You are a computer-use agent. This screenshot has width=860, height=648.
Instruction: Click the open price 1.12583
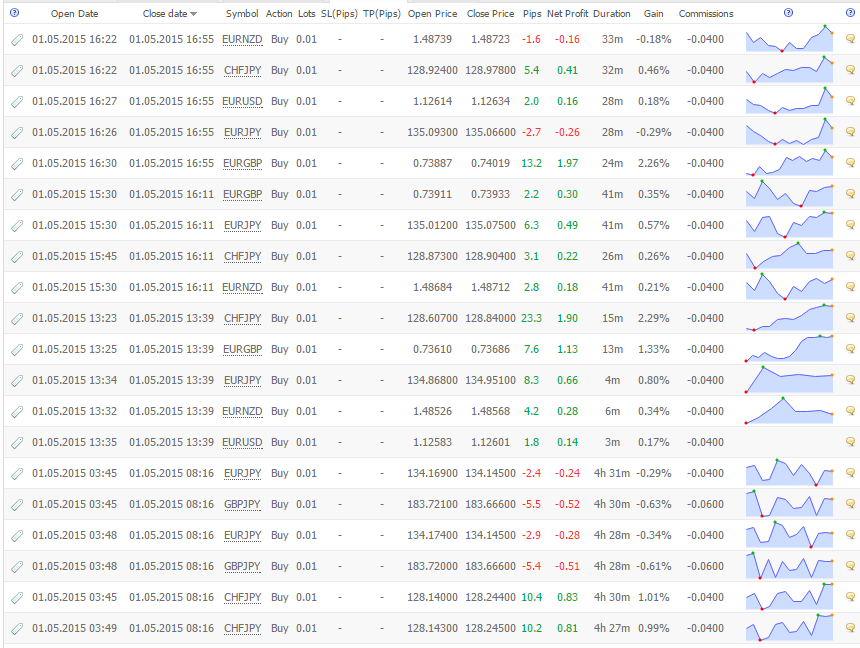(x=432, y=442)
